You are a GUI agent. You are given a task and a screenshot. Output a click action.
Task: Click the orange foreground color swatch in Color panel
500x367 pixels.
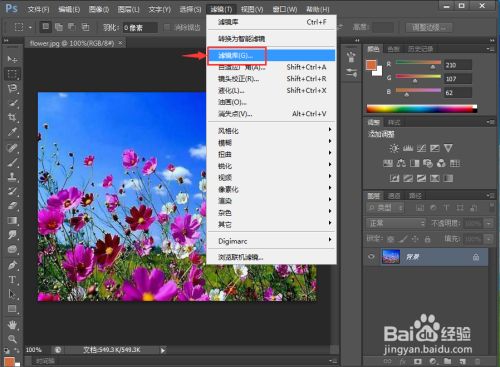click(371, 65)
